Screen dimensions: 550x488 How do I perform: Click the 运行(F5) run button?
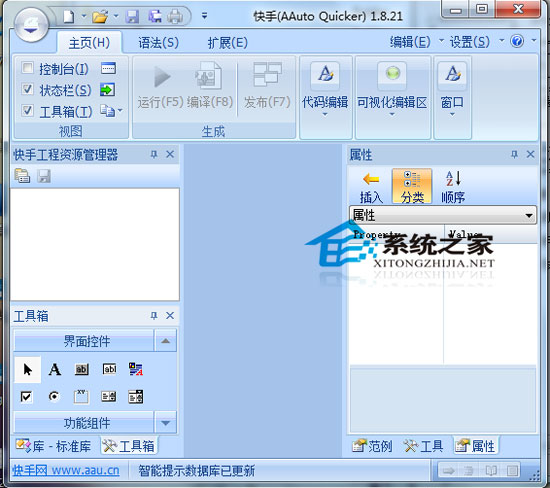click(x=161, y=86)
